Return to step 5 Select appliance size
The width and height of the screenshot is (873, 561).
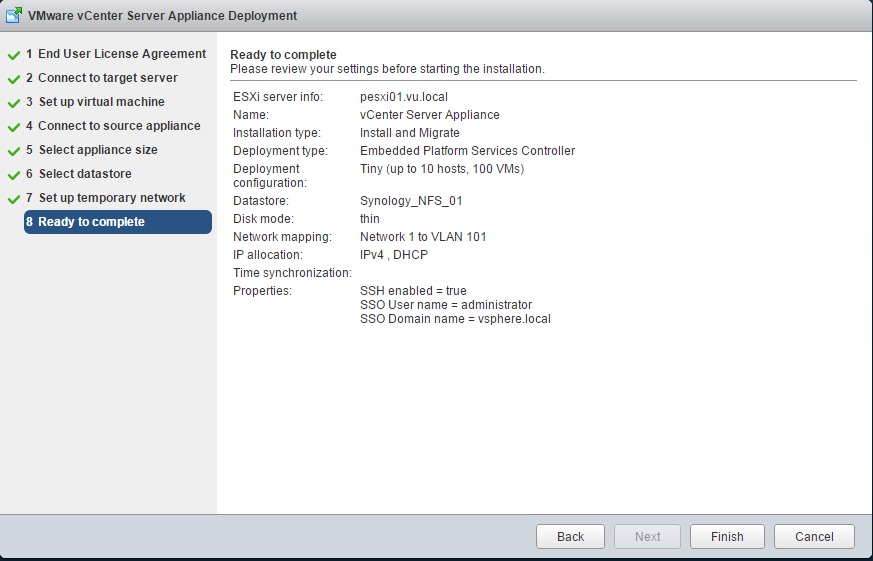(92, 150)
